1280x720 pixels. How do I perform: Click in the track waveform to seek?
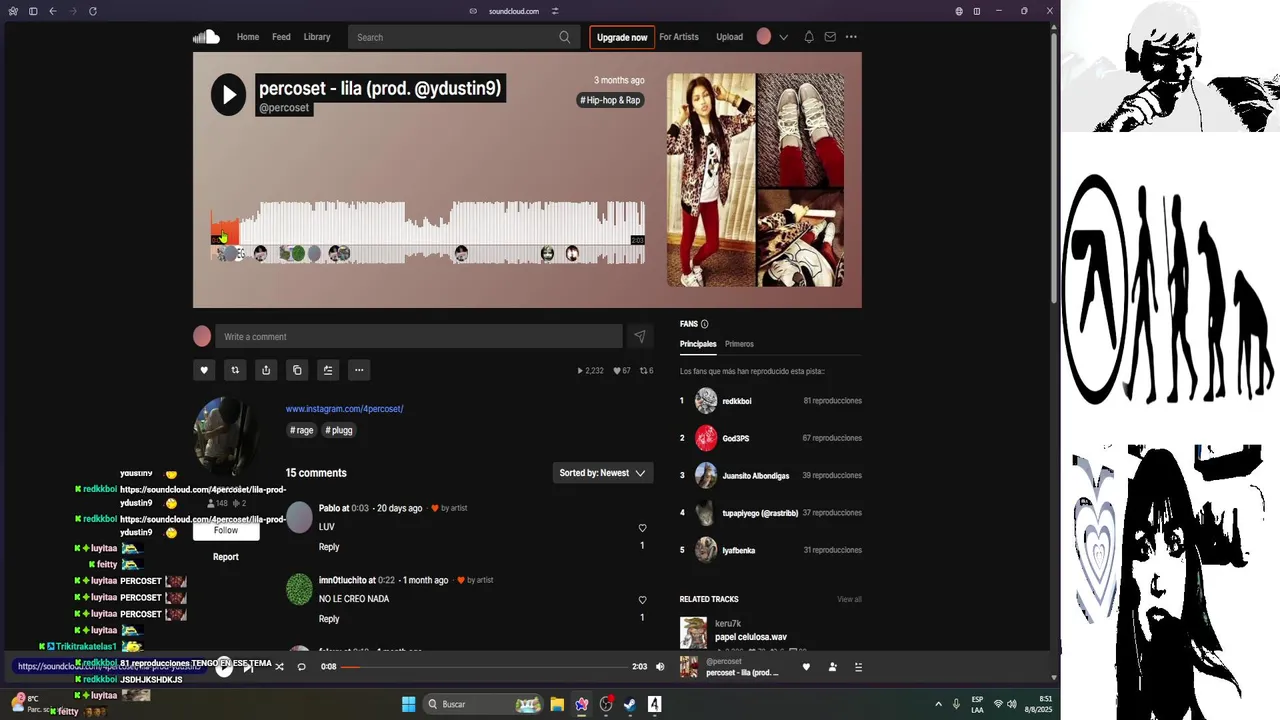point(428,232)
